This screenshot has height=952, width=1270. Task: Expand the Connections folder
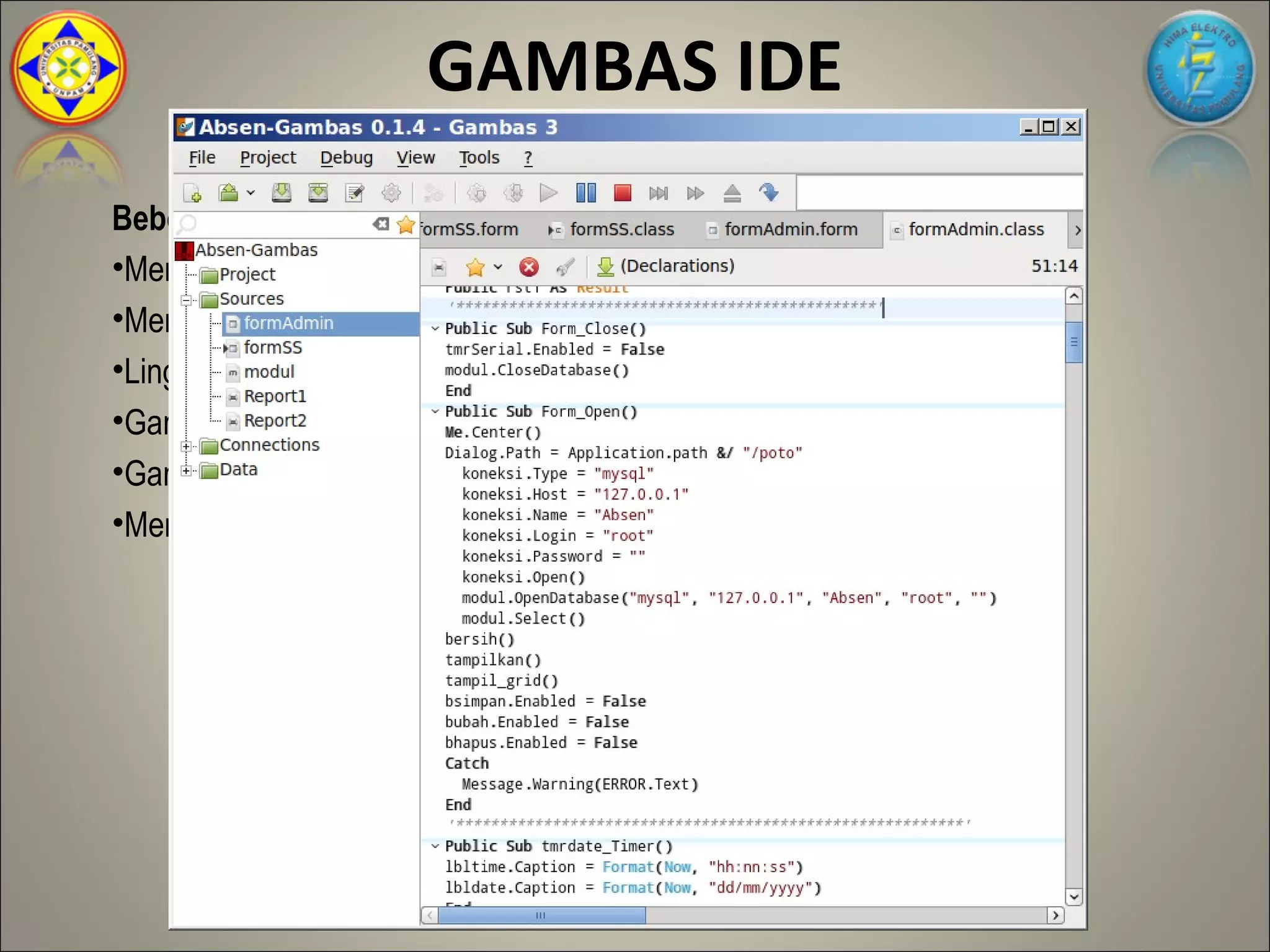click(x=186, y=446)
